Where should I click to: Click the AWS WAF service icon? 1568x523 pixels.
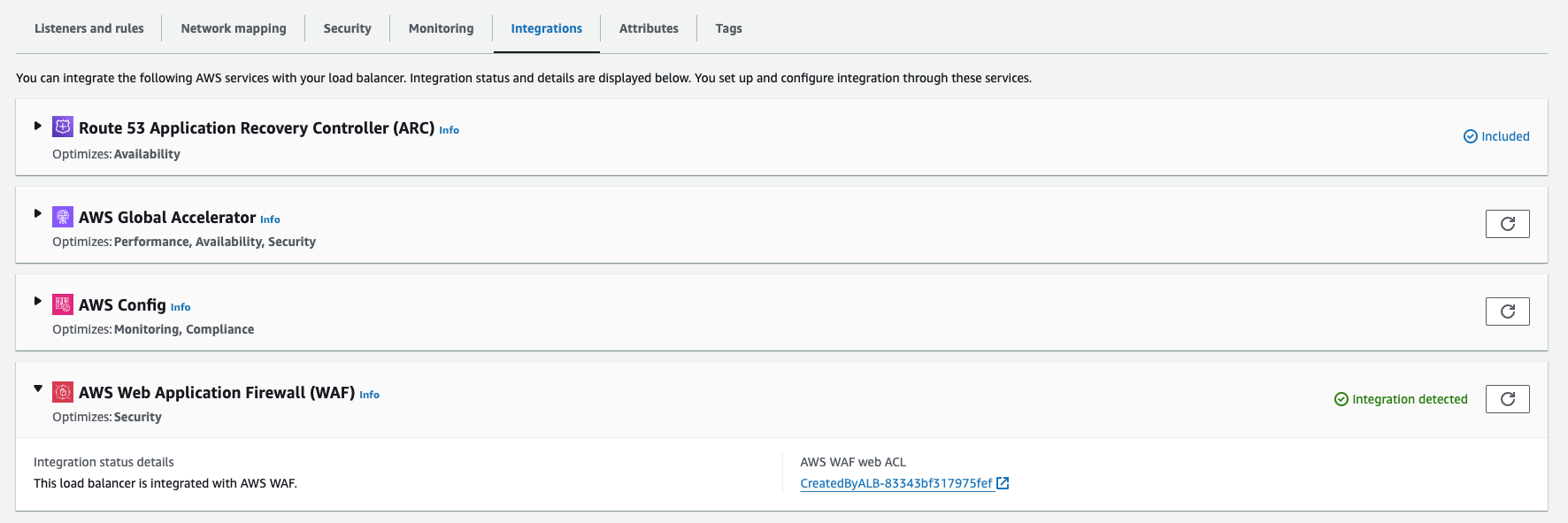point(63,391)
